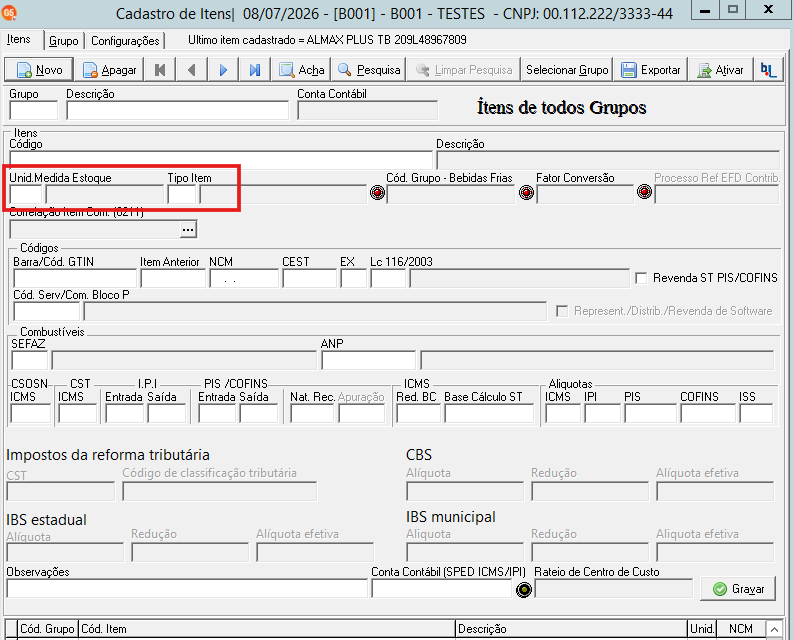This screenshot has width=794, height=640.
Task: Click the SEFAZ fuel code field
Action: pyautogui.click(x=29, y=361)
